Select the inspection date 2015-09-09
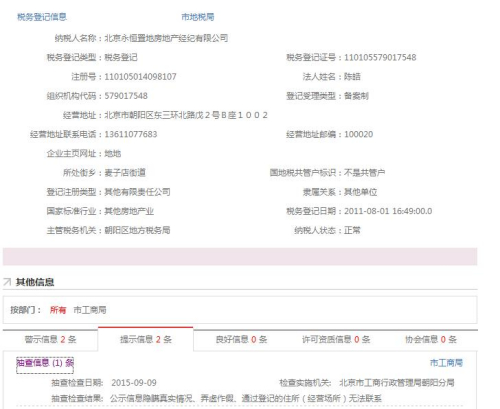The width and height of the screenshot is (500, 409). pyautogui.click(x=134, y=383)
